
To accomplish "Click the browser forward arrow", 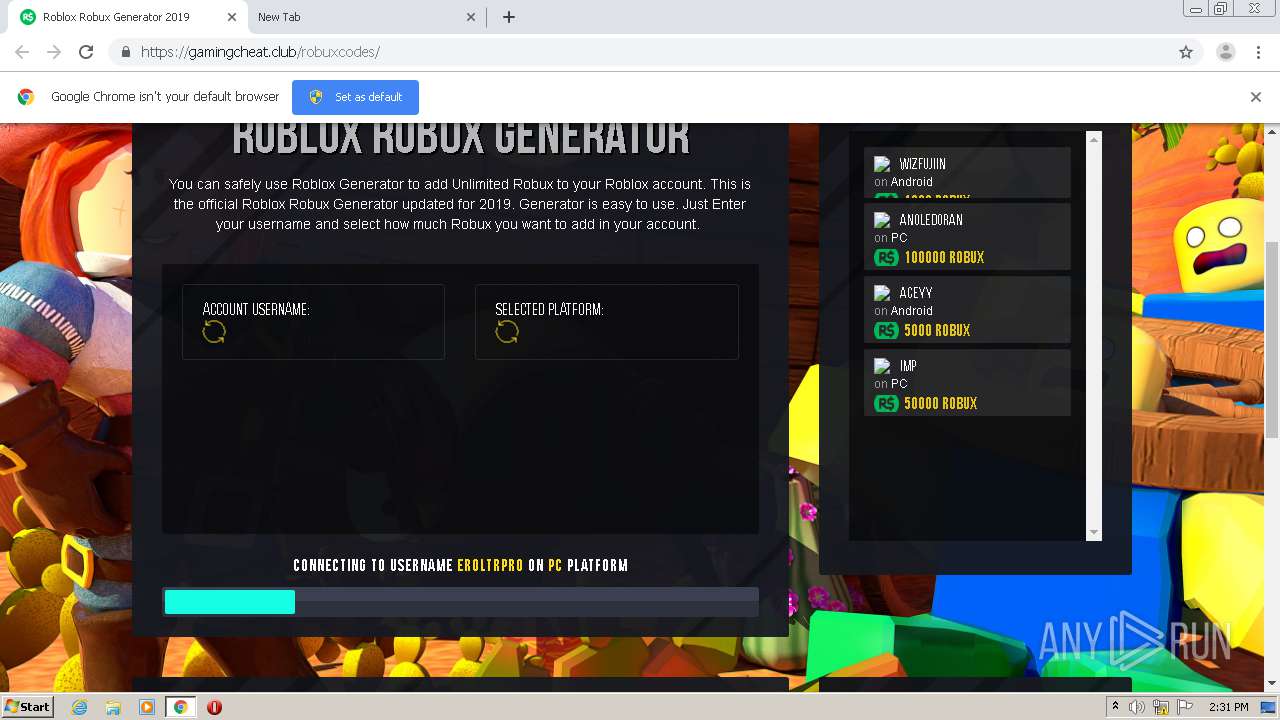I will [x=54, y=52].
